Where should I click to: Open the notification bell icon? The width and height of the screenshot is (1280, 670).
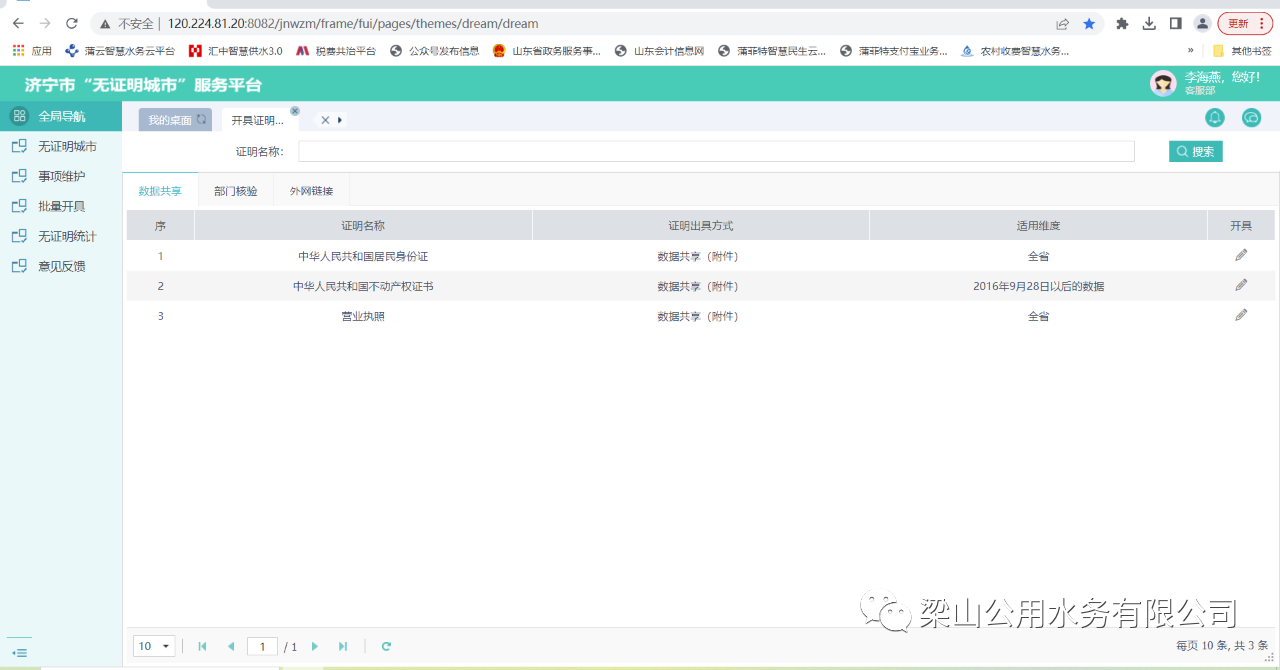(x=1215, y=118)
